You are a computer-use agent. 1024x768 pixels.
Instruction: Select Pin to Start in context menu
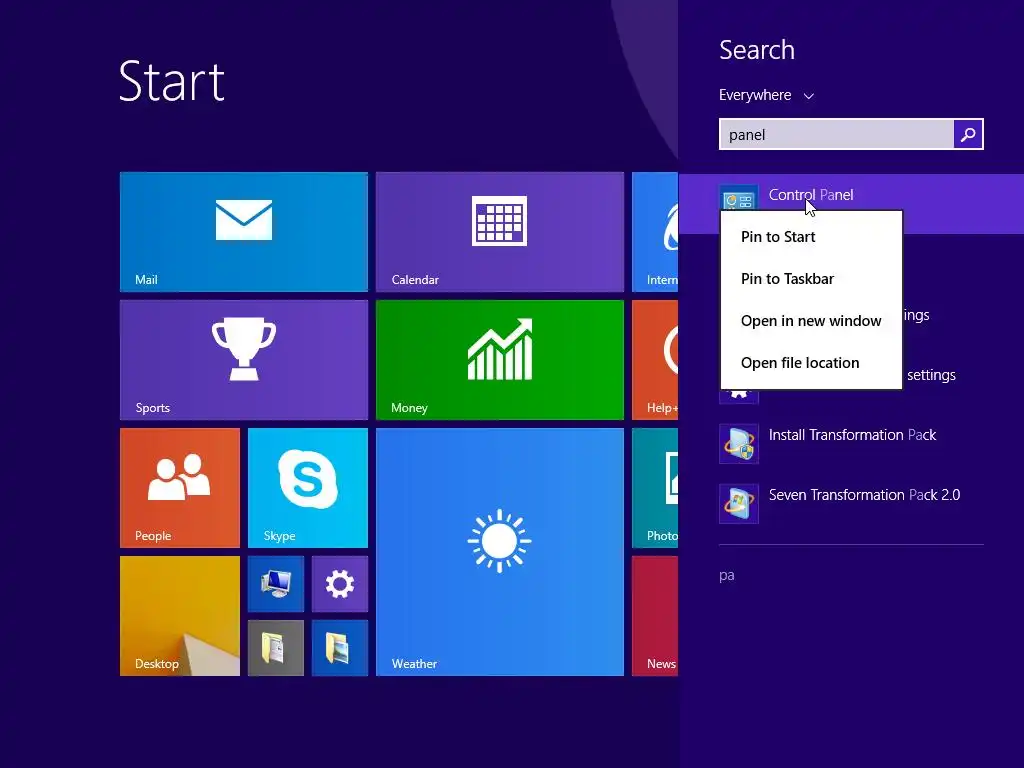click(x=811, y=237)
